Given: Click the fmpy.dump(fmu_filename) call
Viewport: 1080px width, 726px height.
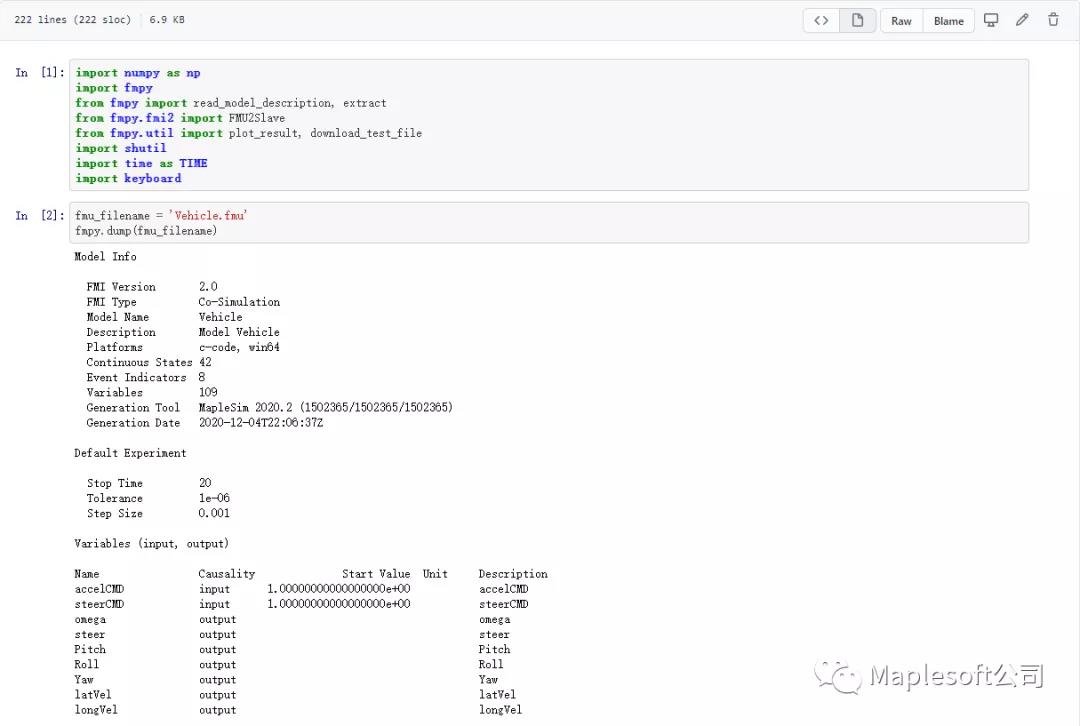Looking at the screenshot, I should pyautogui.click(x=146, y=230).
